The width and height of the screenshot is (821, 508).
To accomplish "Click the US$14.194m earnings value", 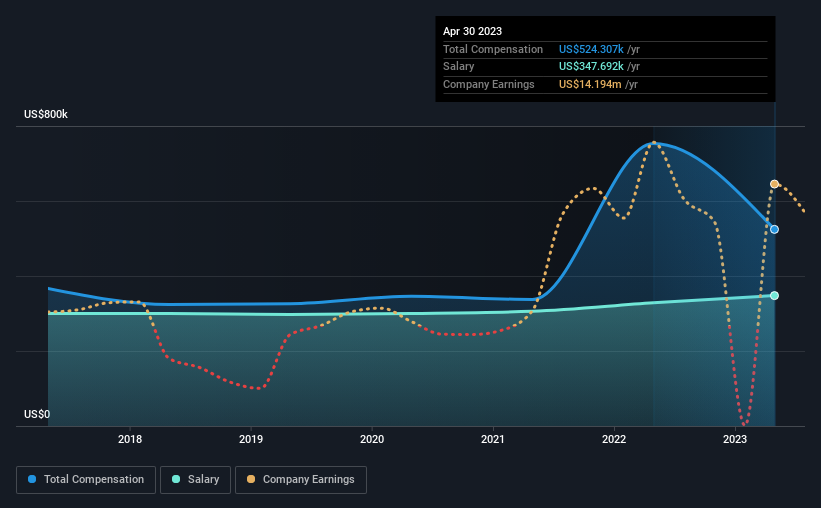I will pyautogui.click(x=590, y=84).
